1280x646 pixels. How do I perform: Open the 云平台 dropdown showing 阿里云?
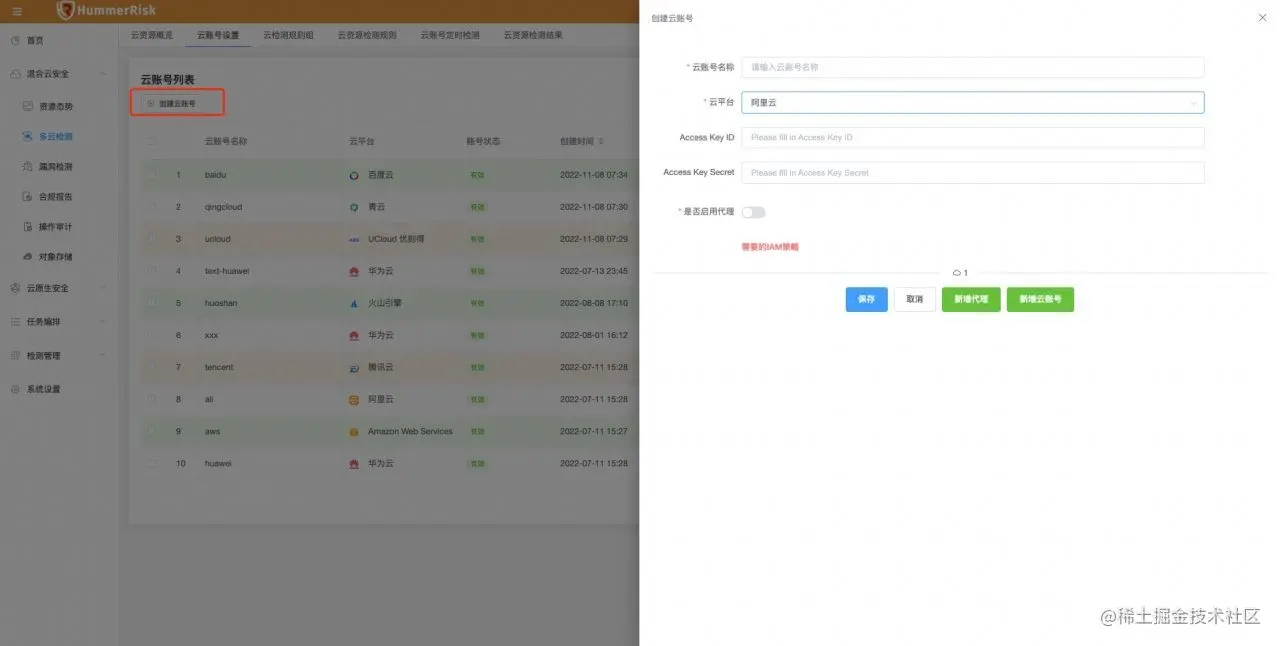(972, 102)
